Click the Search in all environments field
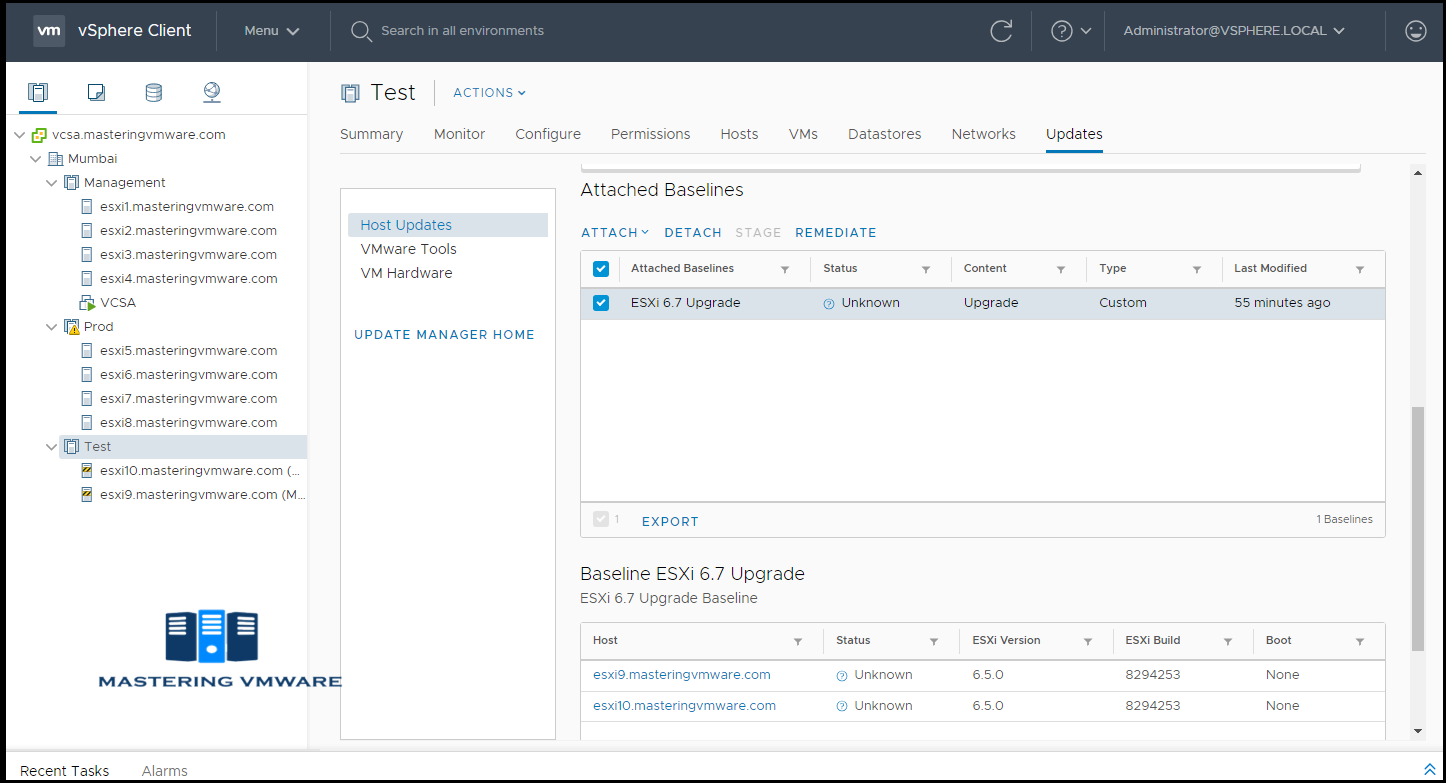 pyautogui.click(x=462, y=31)
